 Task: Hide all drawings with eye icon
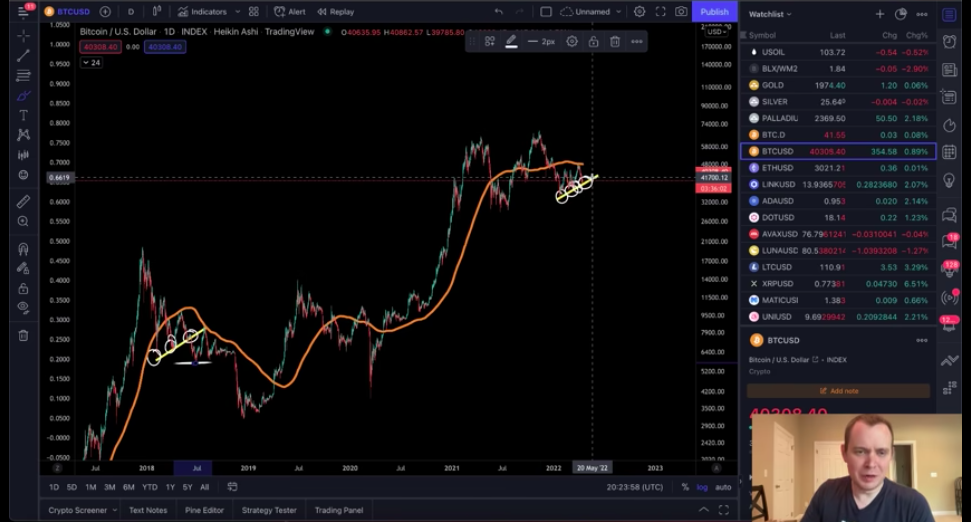tap(24, 308)
